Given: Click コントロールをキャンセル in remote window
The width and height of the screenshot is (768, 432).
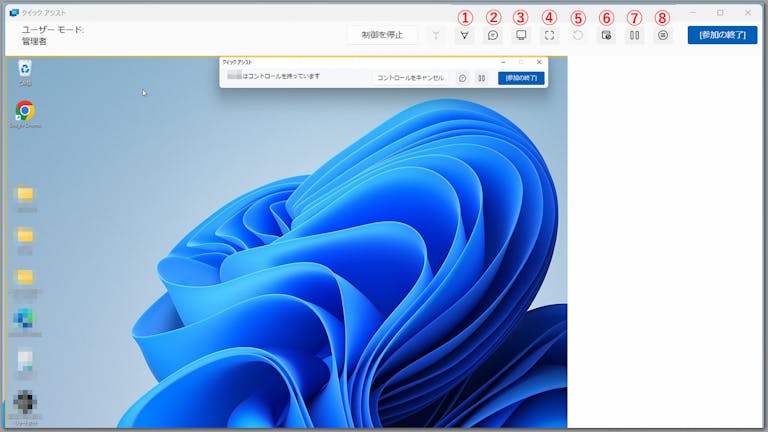Looking at the screenshot, I should [x=410, y=78].
